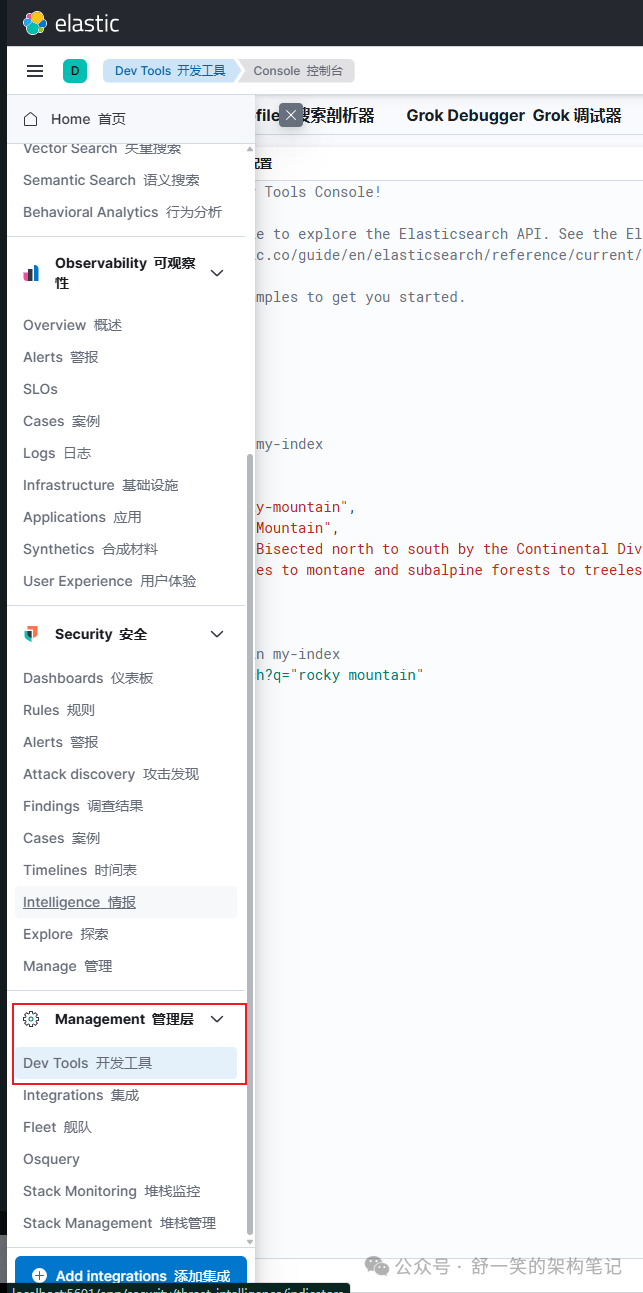Click the plus icon in Add integrations

pyautogui.click(x=40, y=1275)
